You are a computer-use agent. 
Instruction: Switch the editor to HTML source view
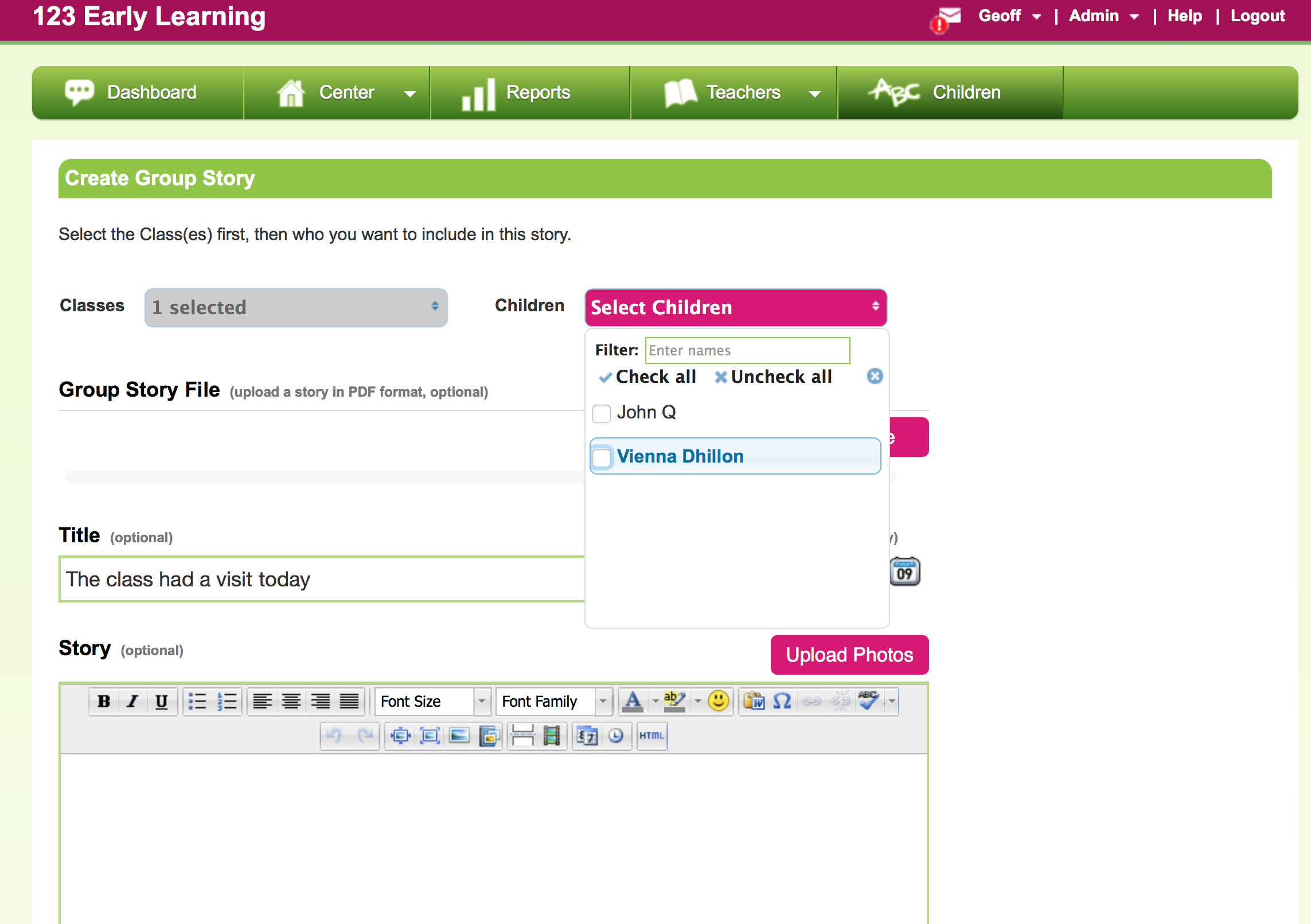[x=651, y=737]
